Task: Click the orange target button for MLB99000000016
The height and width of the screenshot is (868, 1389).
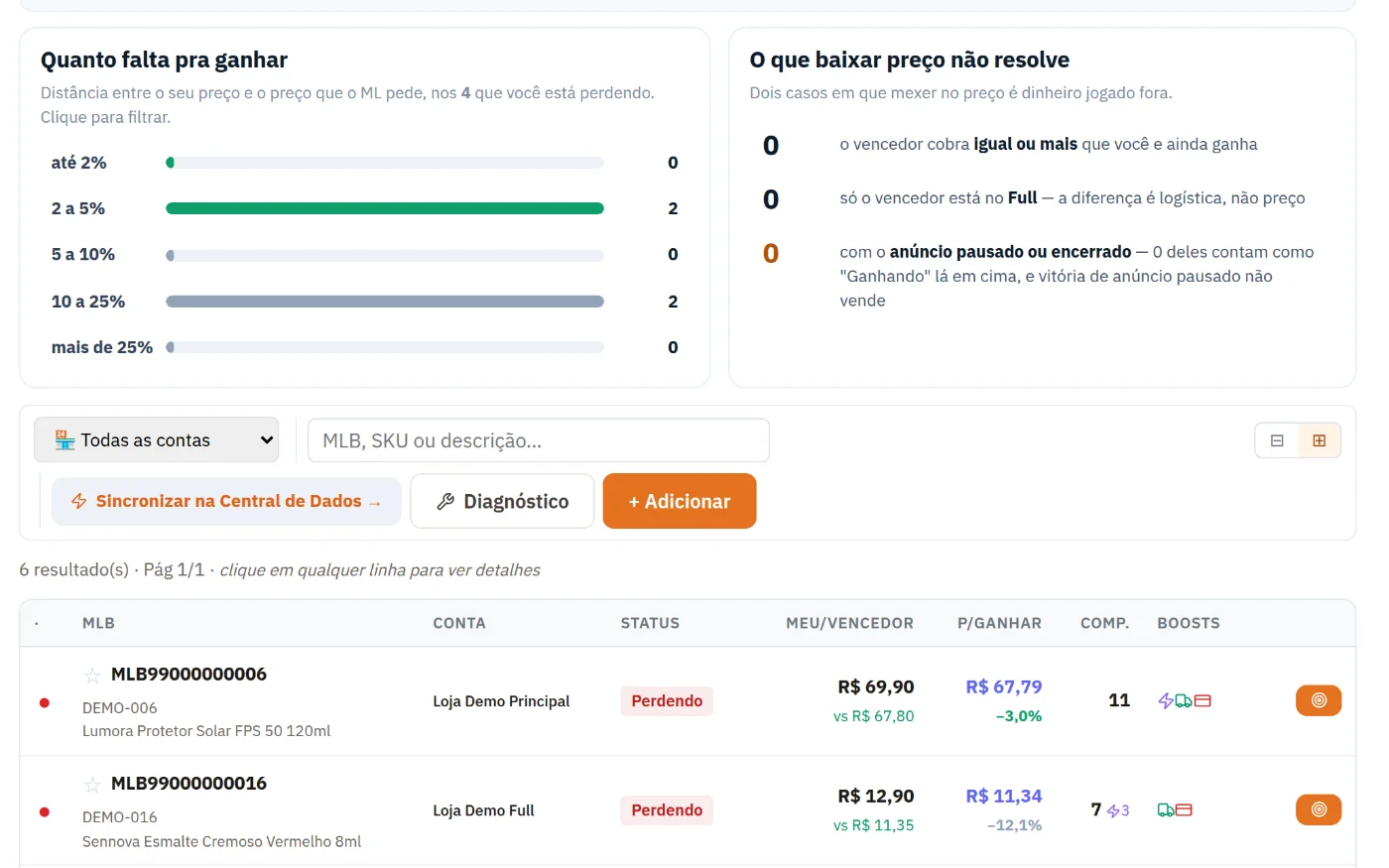Action: pyautogui.click(x=1318, y=809)
